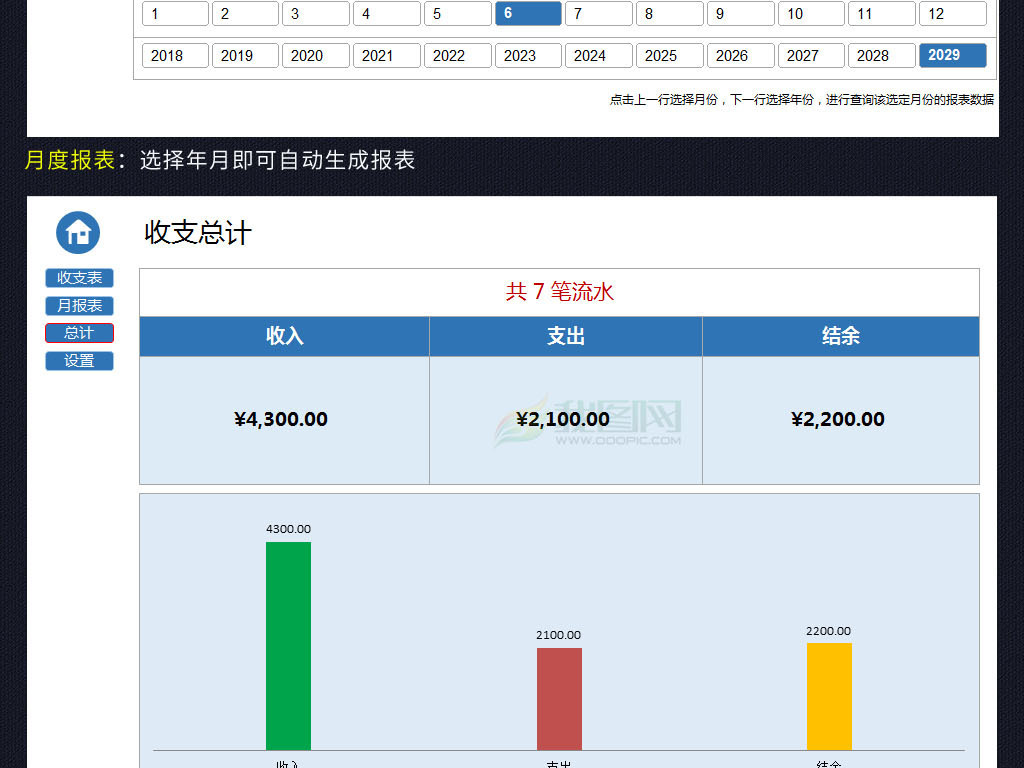Select month 12 in the month row
Viewport: 1024px width, 768px height.
click(x=951, y=13)
